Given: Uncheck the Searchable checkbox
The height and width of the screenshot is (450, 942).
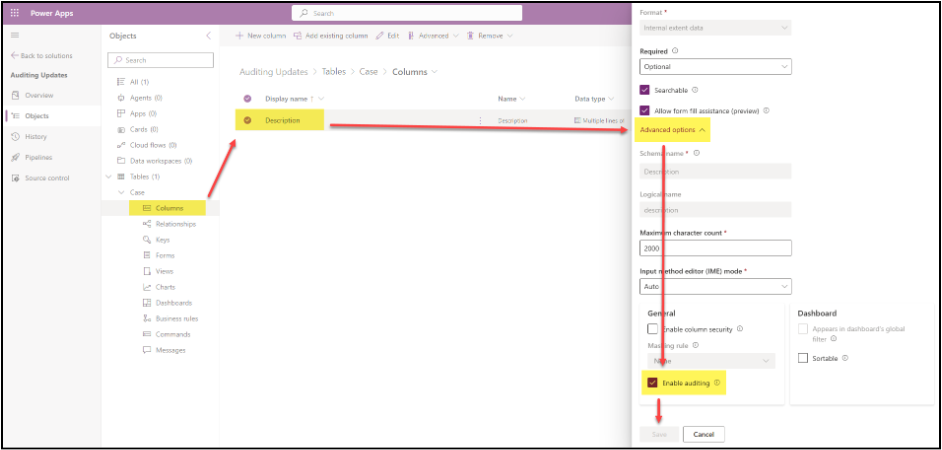Looking at the screenshot, I should coord(645,90).
